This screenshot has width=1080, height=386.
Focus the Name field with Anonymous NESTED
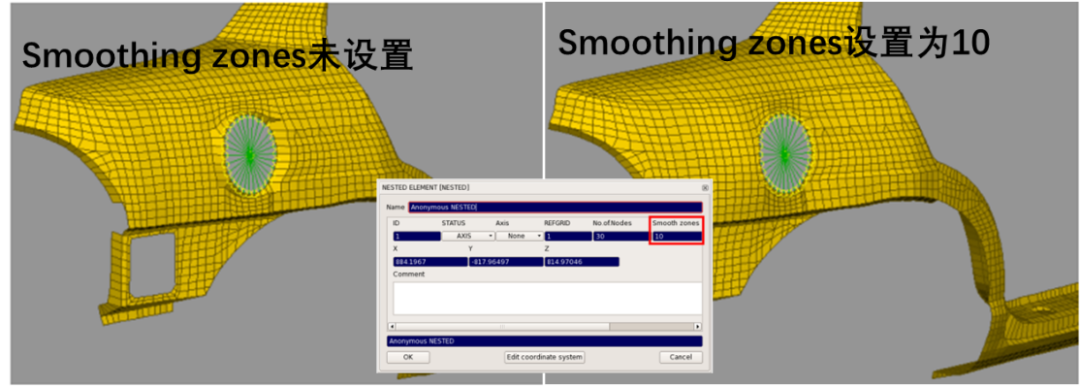tap(555, 207)
